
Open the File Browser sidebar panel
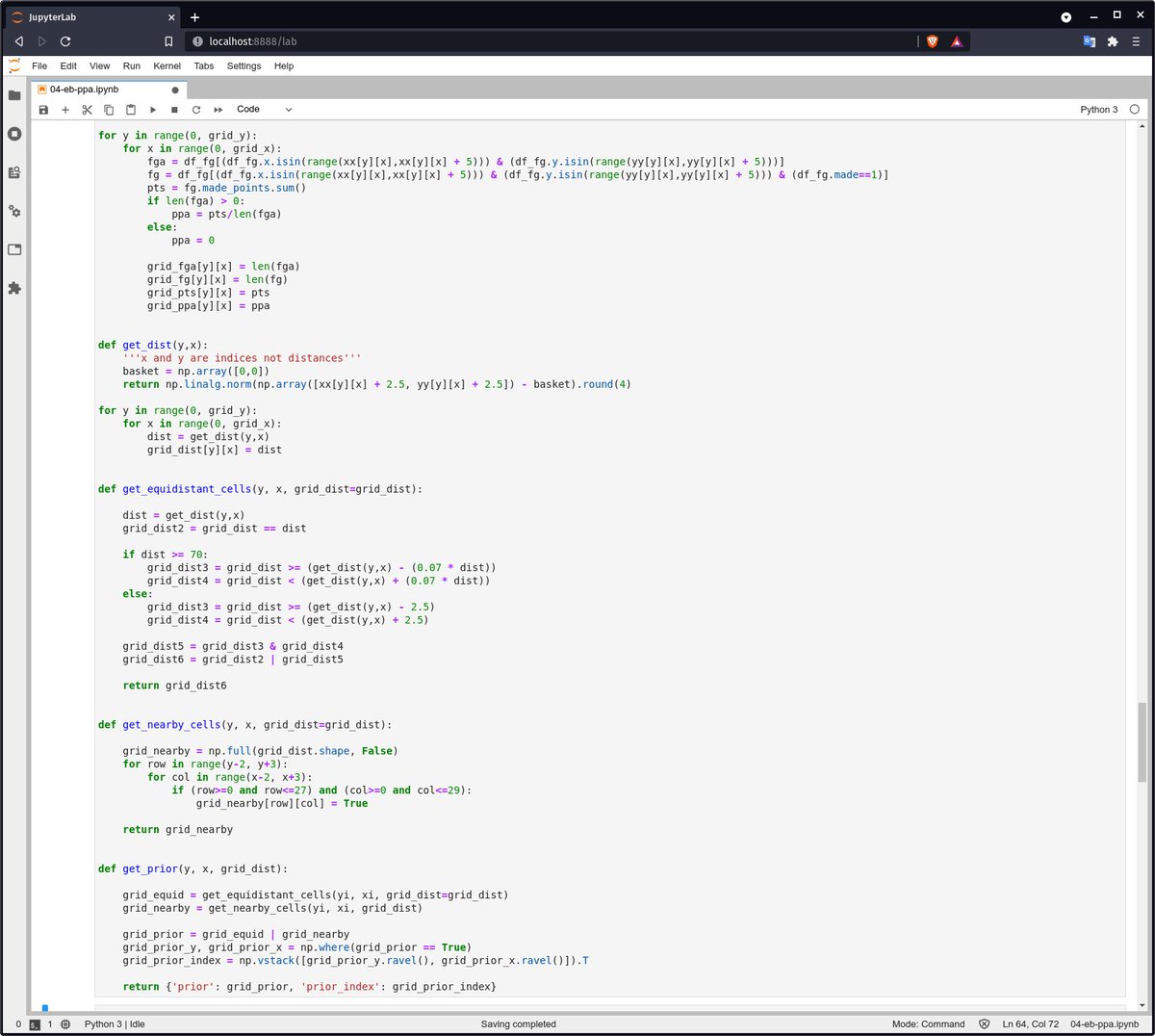[x=14, y=95]
